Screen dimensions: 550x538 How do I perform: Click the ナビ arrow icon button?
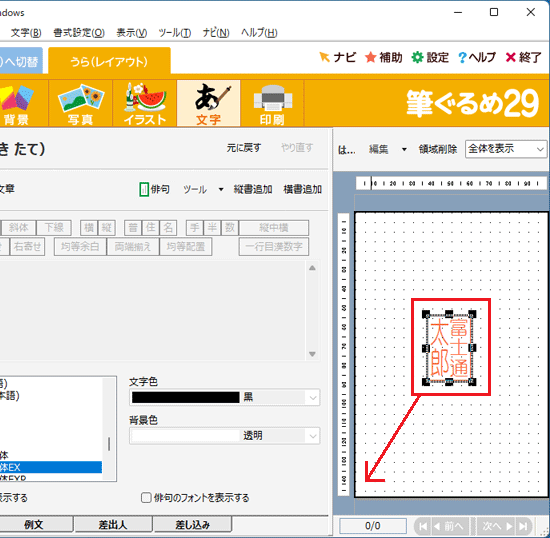pyautogui.click(x=337, y=57)
